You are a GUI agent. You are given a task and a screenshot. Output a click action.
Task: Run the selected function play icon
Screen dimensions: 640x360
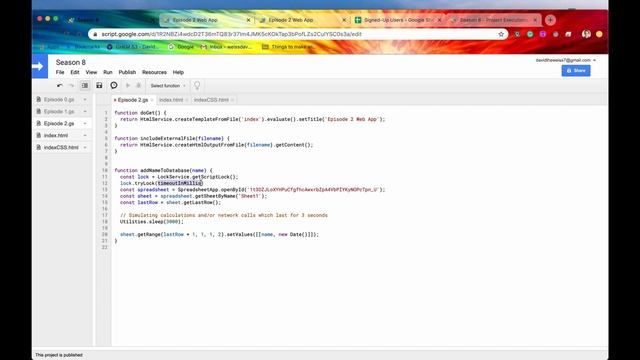point(128,86)
